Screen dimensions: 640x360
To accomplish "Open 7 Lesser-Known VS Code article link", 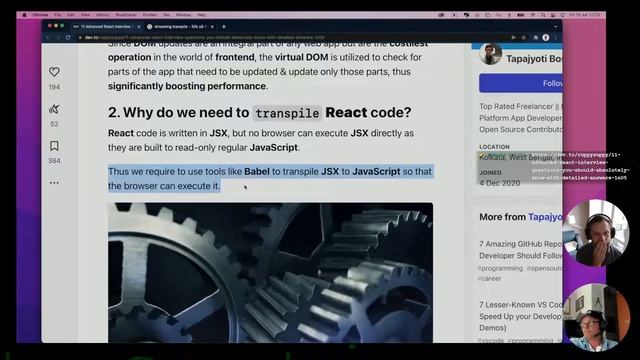I will 521,316.
